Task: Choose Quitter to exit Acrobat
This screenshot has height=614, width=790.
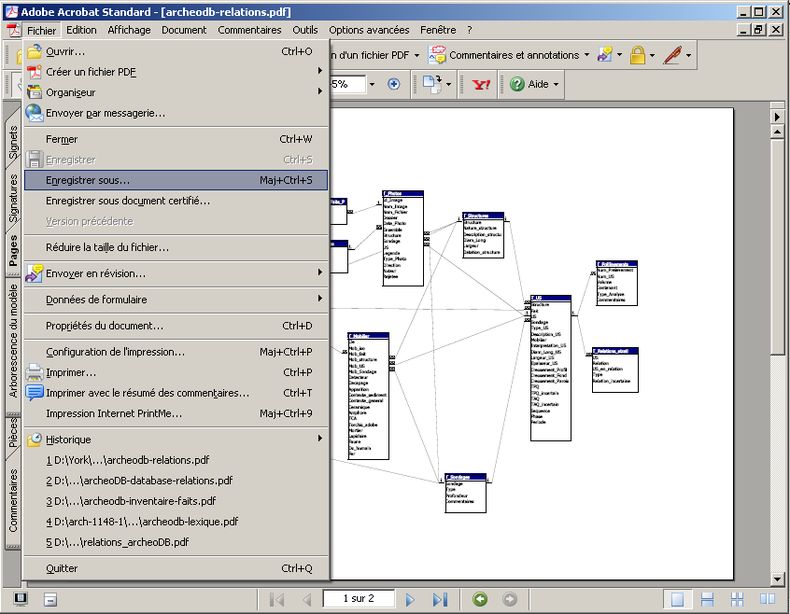Action: (x=176, y=568)
